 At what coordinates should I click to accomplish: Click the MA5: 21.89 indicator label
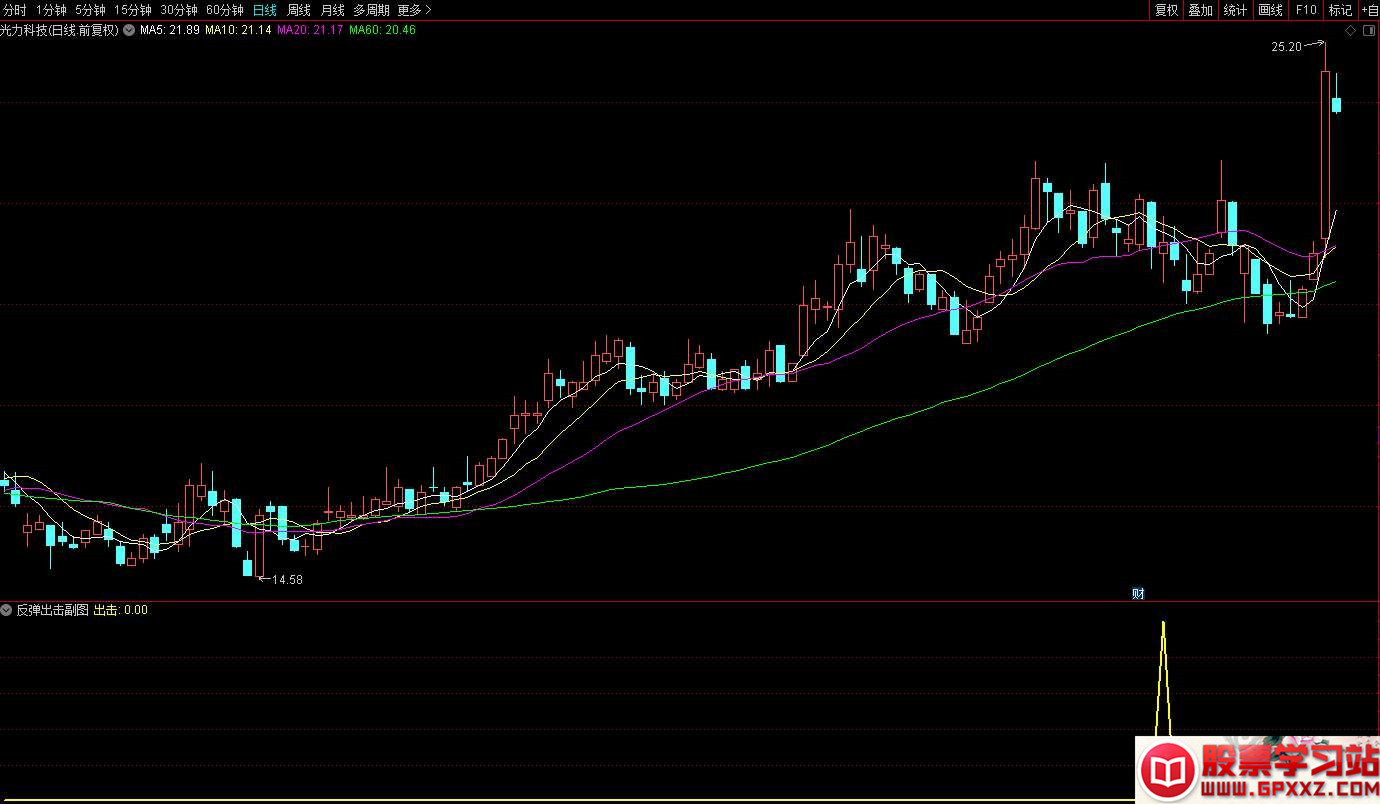point(170,30)
